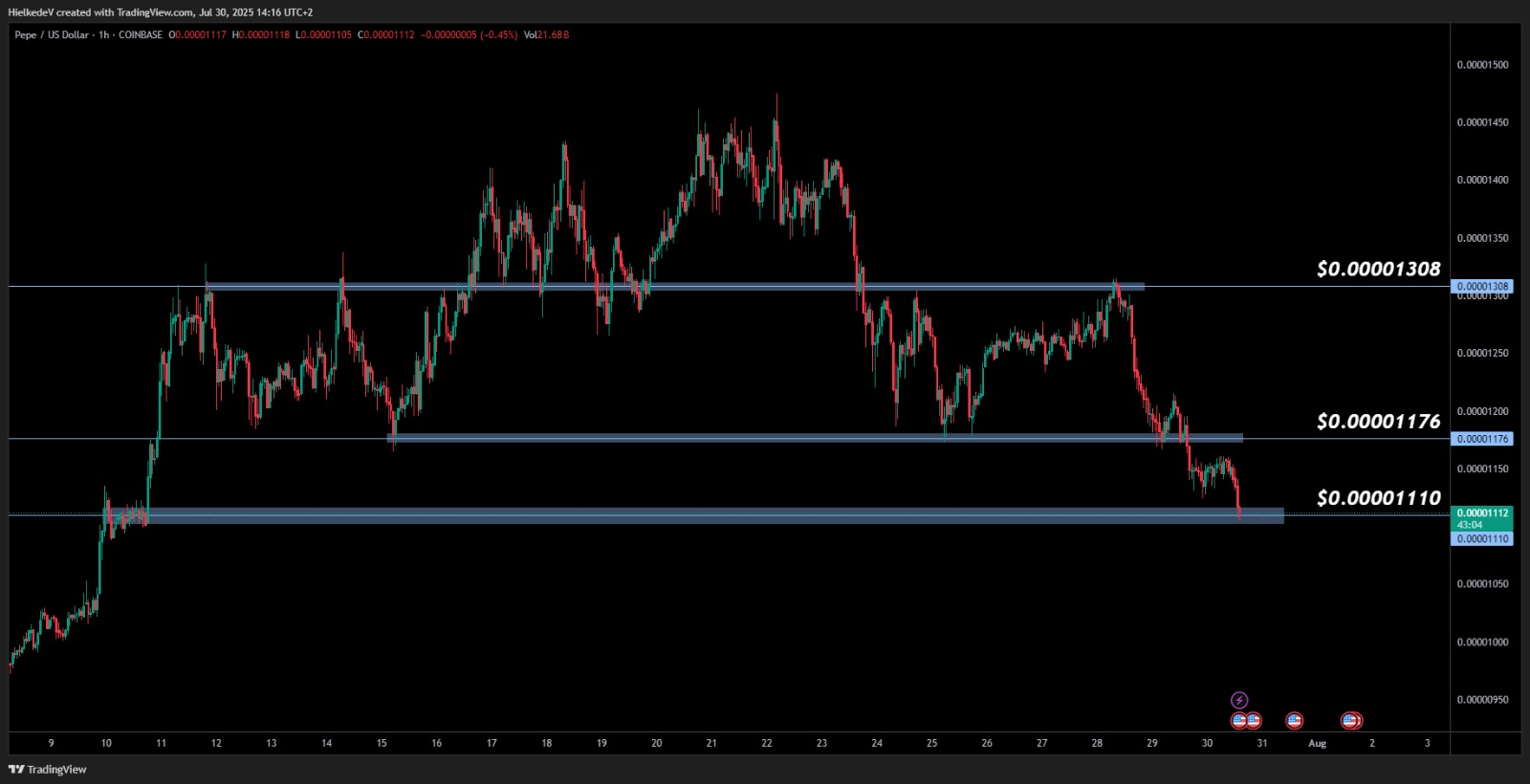Click the 0.00001400 price axis label
Image resolution: width=1530 pixels, height=784 pixels.
click(x=1482, y=180)
